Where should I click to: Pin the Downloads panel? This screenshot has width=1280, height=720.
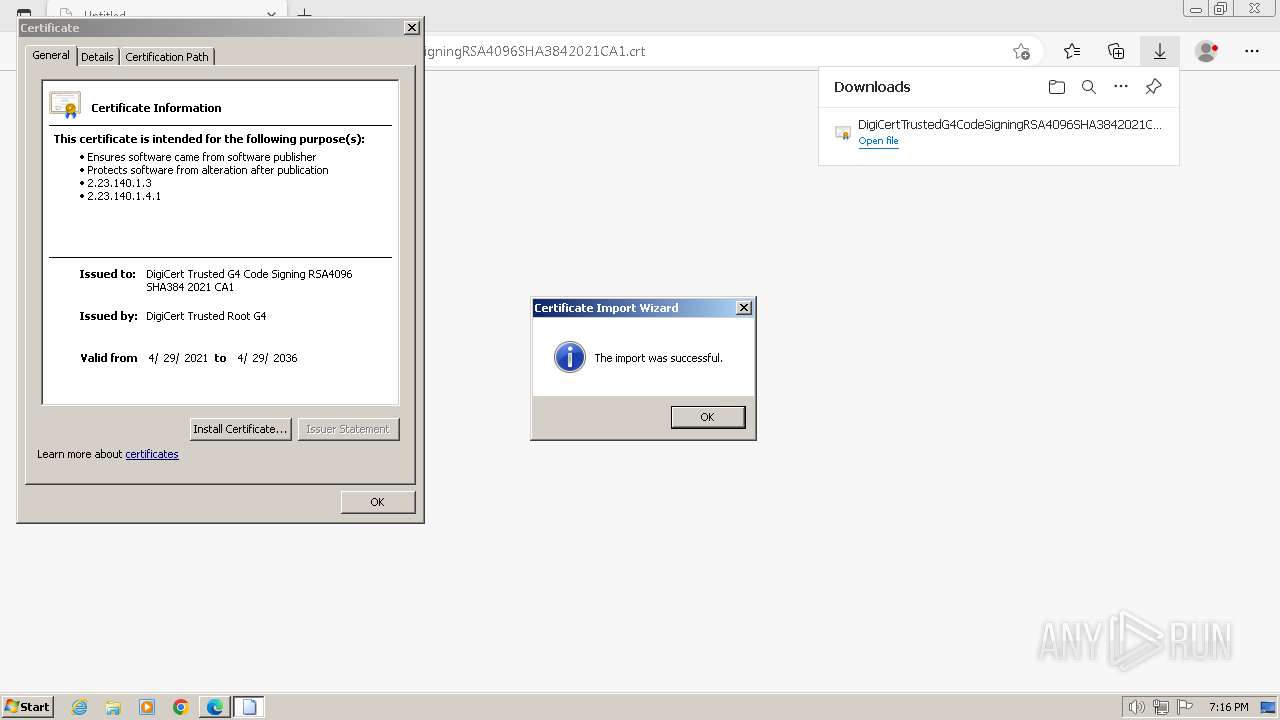tap(1153, 87)
